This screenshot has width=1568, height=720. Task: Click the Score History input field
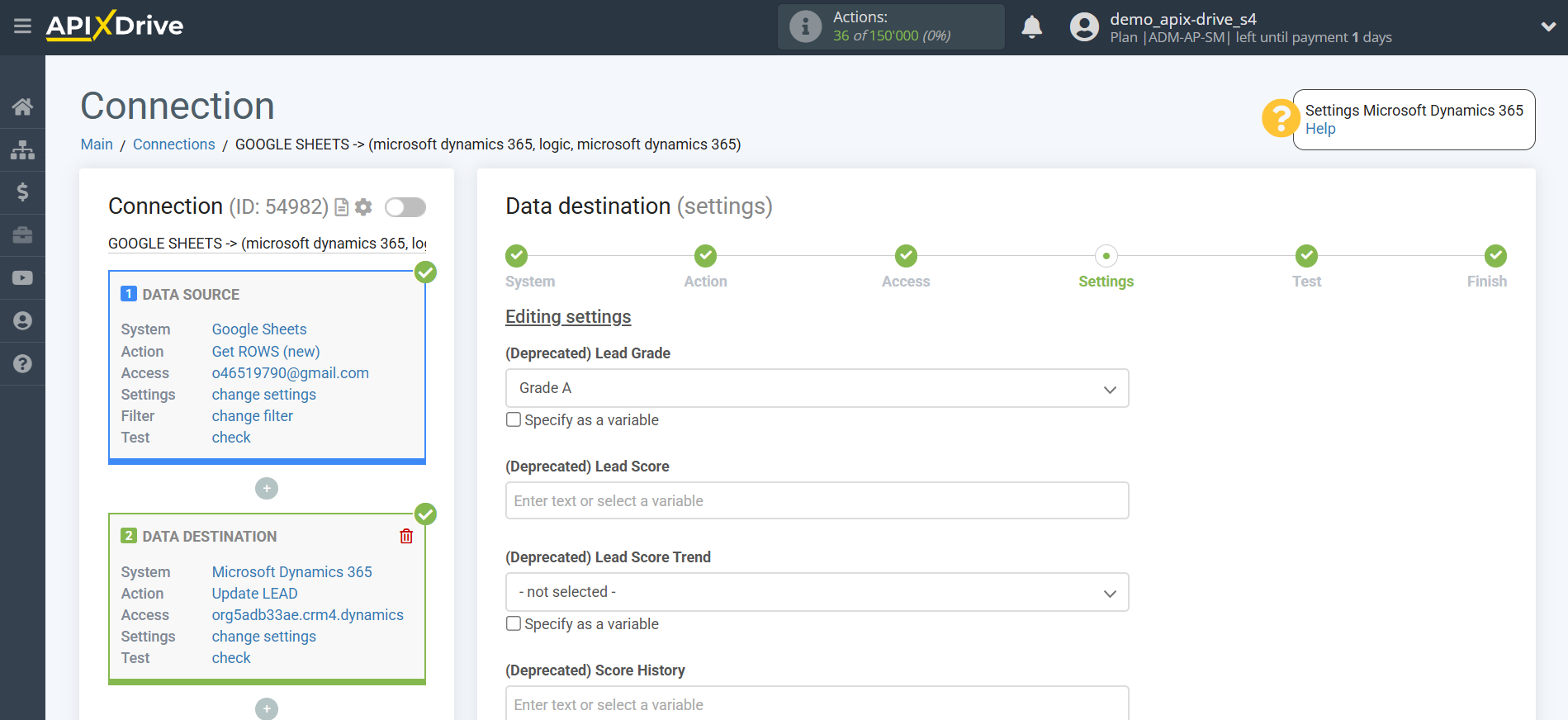click(x=817, y=703)
